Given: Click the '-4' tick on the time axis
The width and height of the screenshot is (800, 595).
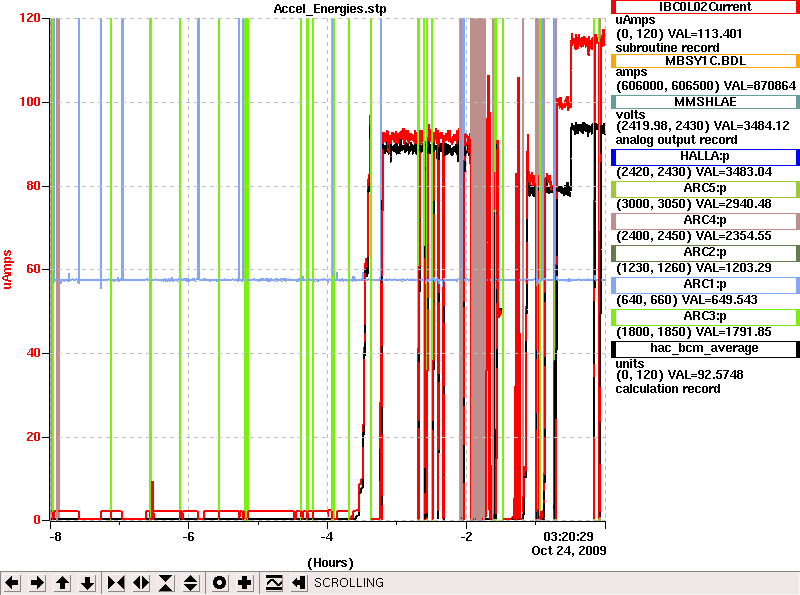Looking at the screenshot, I should (x=327, y=537).
